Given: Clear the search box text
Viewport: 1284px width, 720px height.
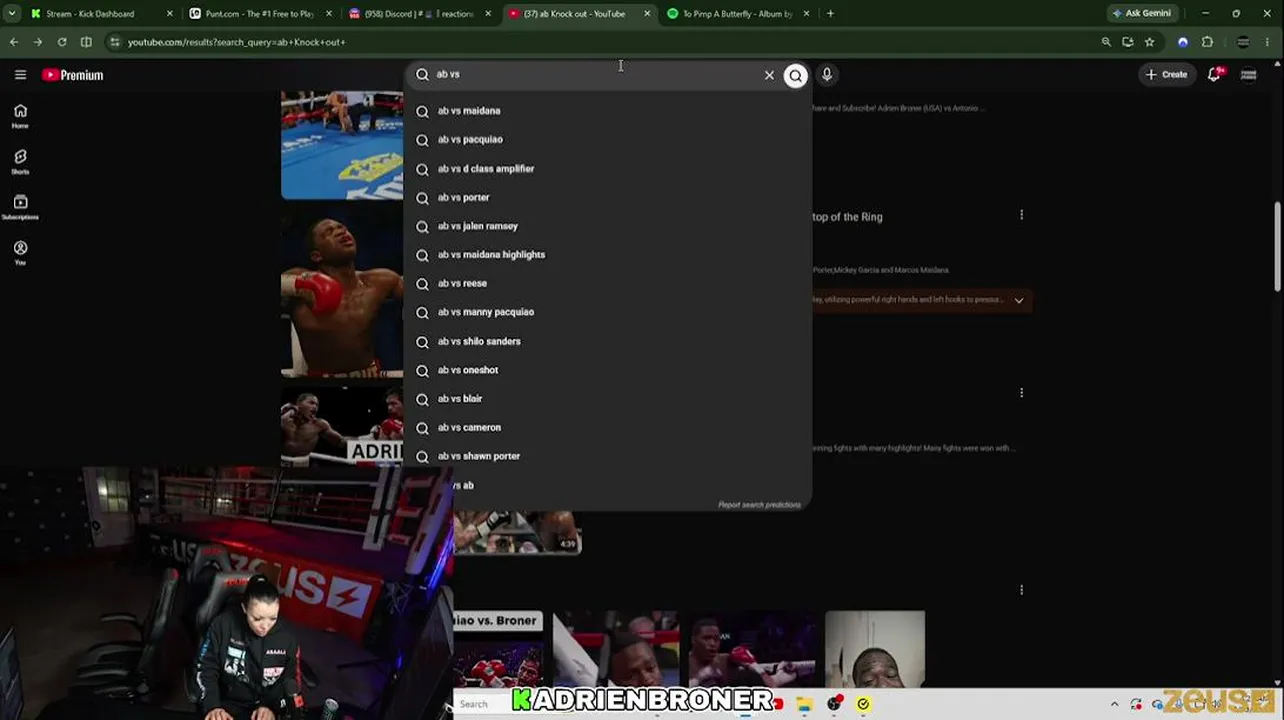Looking at the screenshot, I should tap(769, 75).
